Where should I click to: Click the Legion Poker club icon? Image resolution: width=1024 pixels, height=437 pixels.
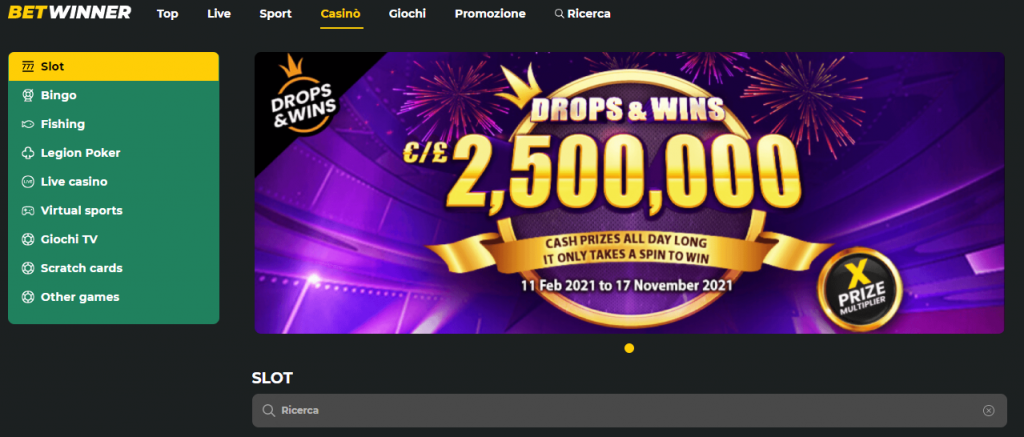click(27, 153)
